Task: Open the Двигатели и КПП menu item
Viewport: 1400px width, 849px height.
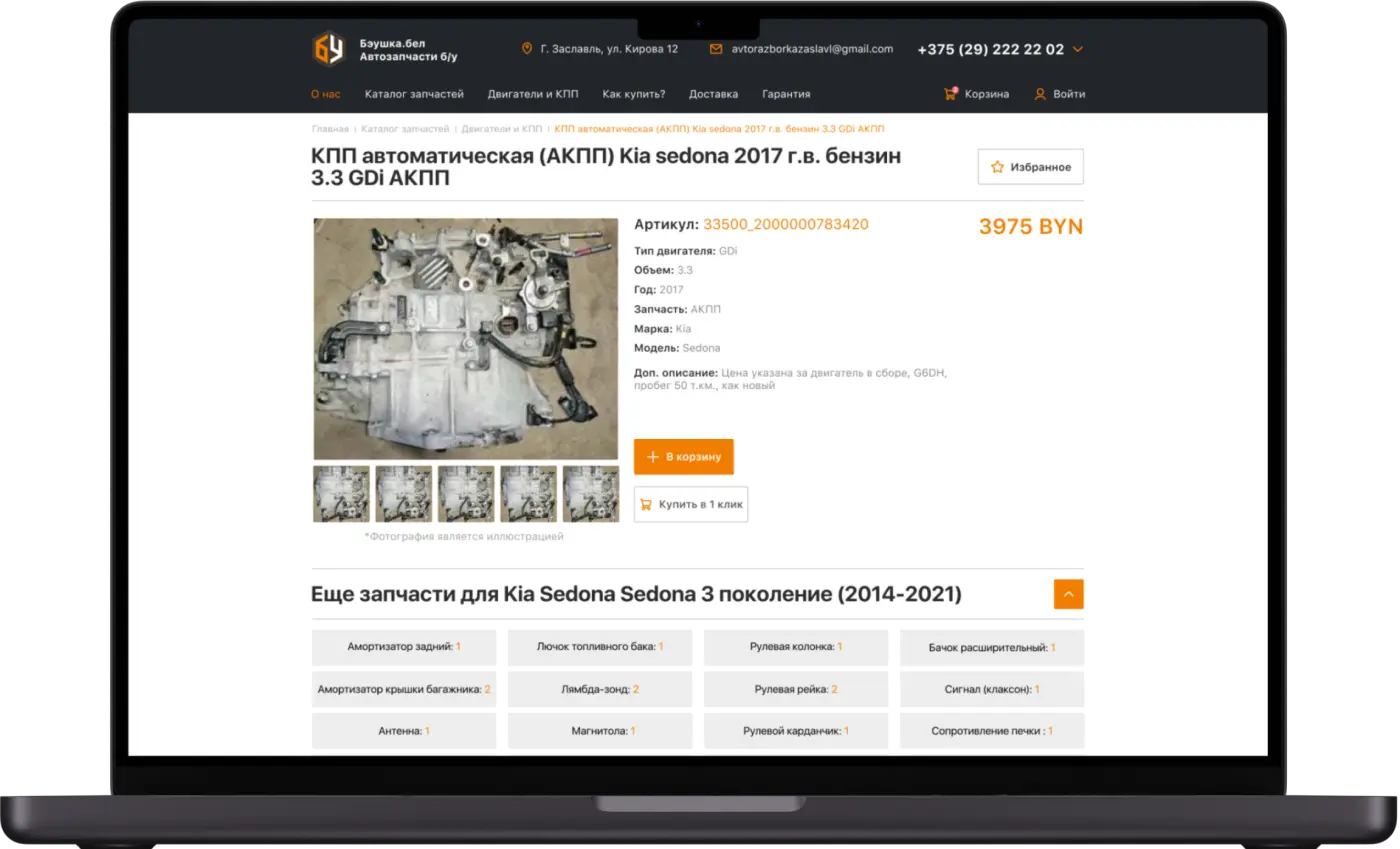Action: tap(533, 94)
